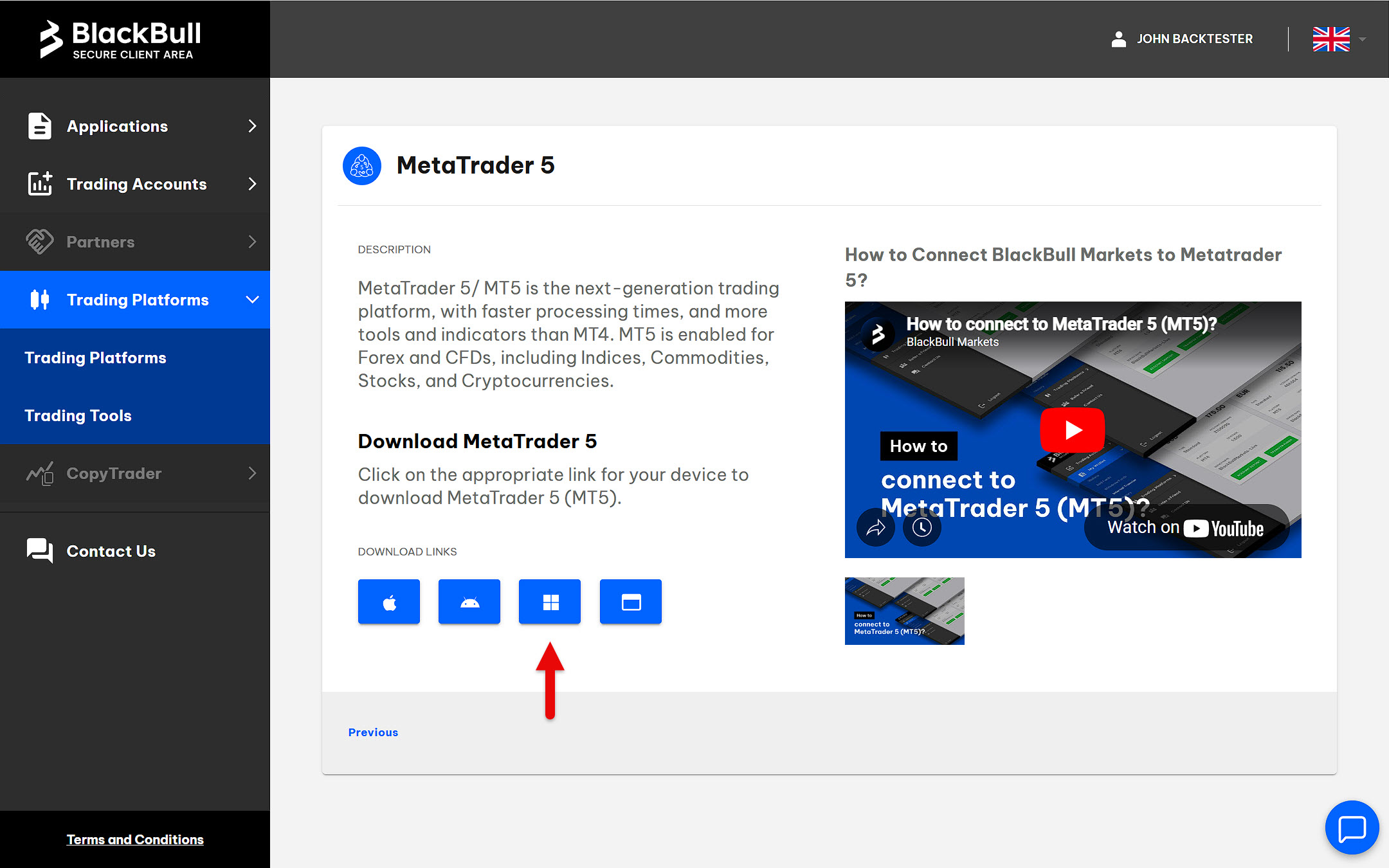Click the Android download button
Image resolution: width=1389 pixels, height=868 pixels.
[x=469, y=602]
